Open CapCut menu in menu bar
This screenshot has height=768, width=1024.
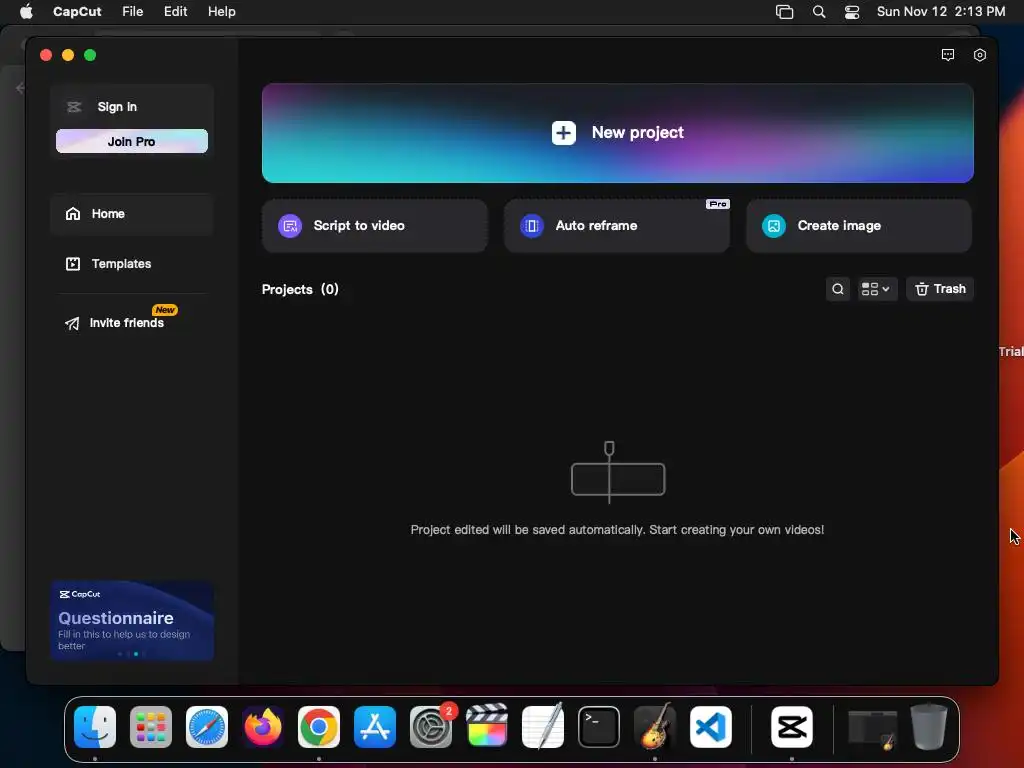tap(77, 12)
